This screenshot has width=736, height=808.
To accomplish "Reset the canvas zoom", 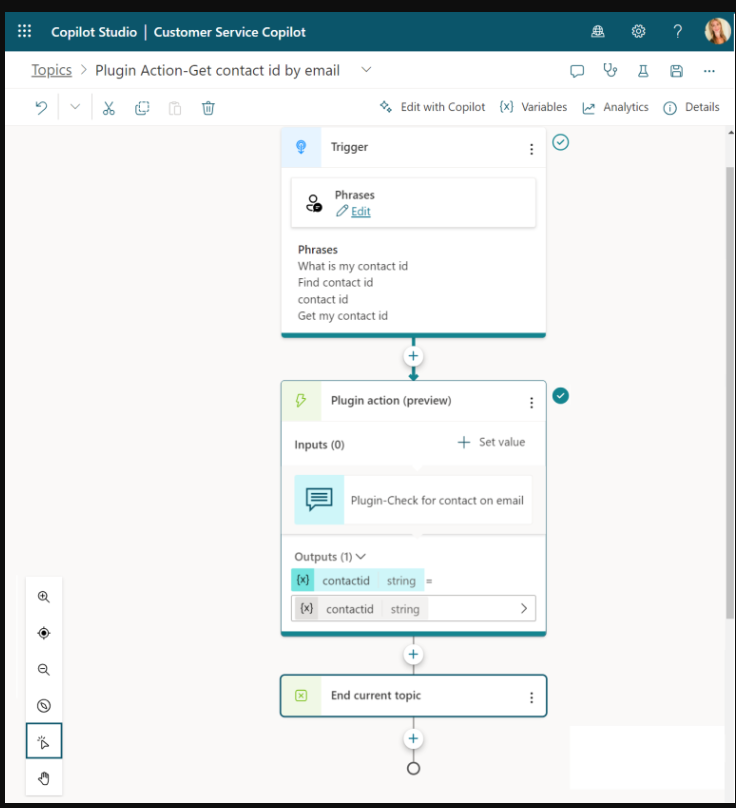I will (x=44, y=705).
